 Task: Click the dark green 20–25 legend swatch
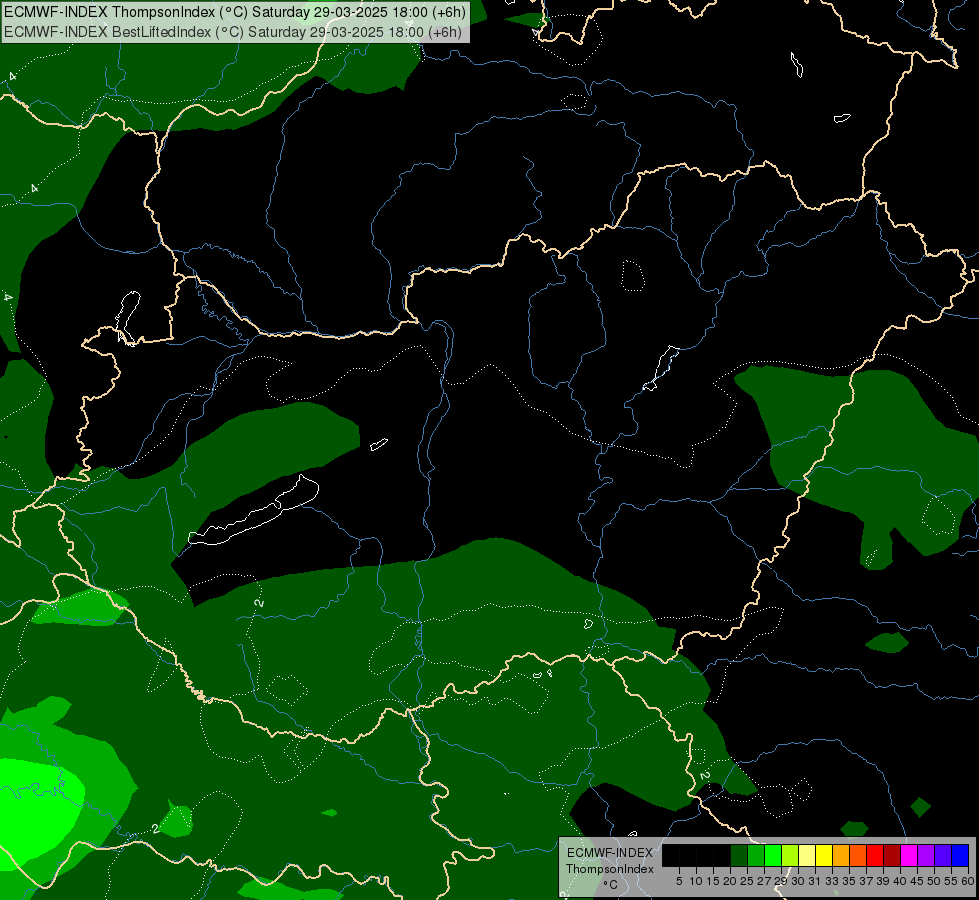[739, 855]
